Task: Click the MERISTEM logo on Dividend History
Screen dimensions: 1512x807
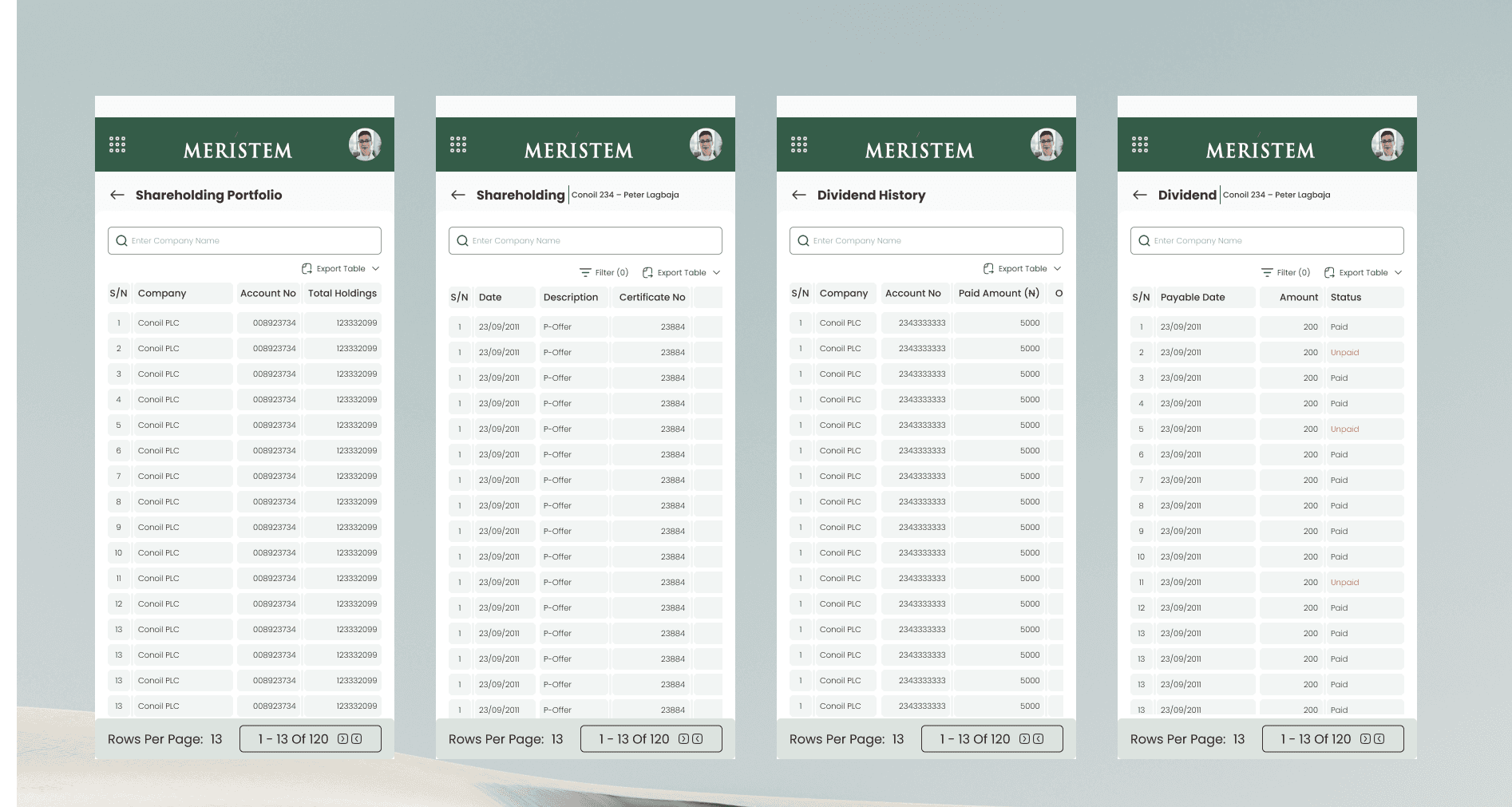Action: (920, 150)
